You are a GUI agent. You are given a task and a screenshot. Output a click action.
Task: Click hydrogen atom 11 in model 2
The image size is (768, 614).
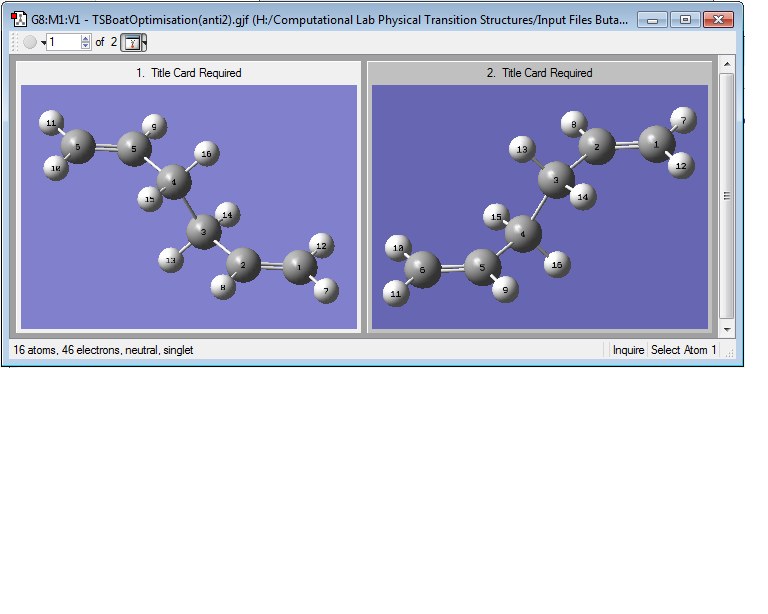(396, 294)
